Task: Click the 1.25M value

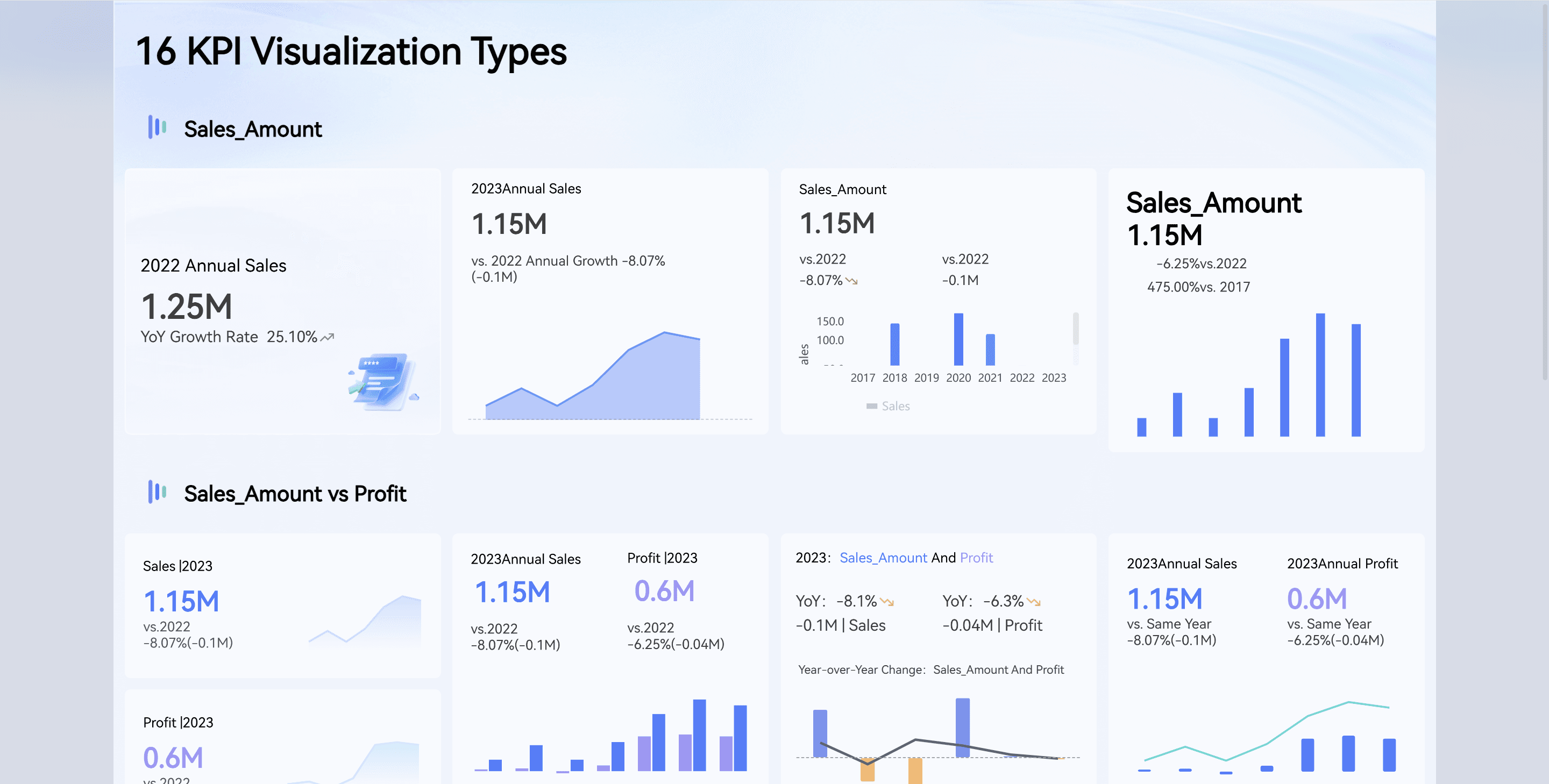Action: (x=187, y=307)
